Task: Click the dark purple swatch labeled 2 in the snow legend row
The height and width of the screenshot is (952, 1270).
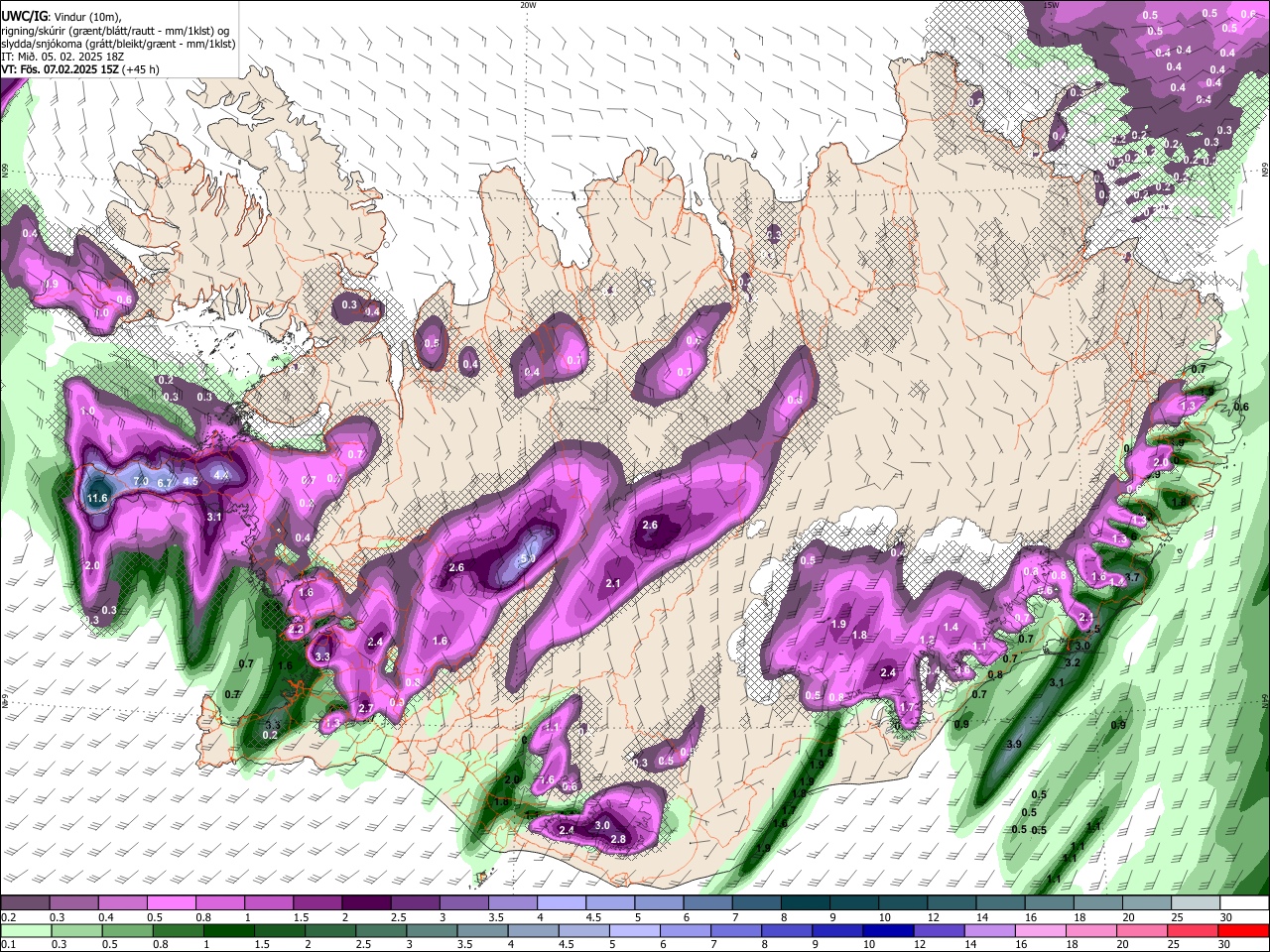Action: point(366,902)
